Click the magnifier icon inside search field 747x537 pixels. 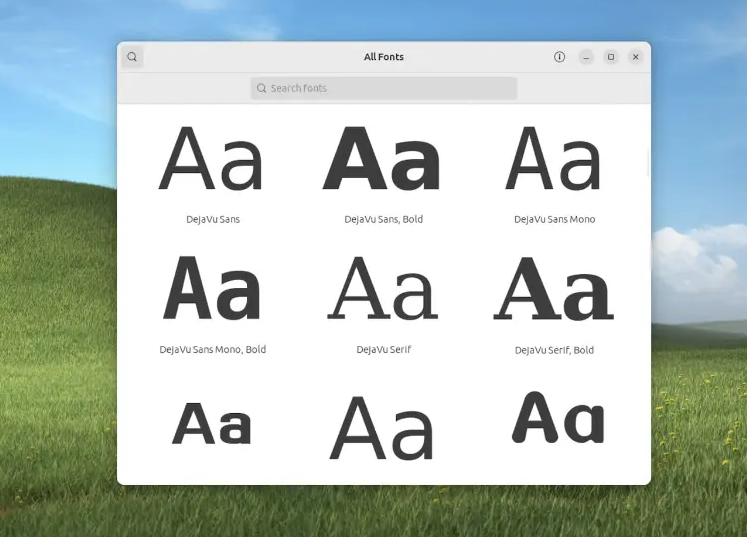(261, 88)
